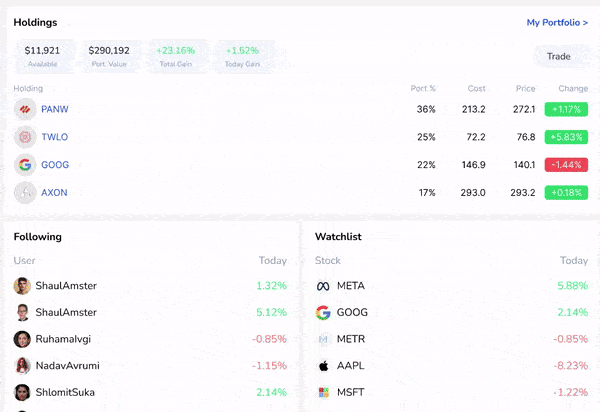Click the Following section heading
Image resolution: width=600 pixels, height=412 pixels.
[x=38, y=237]
